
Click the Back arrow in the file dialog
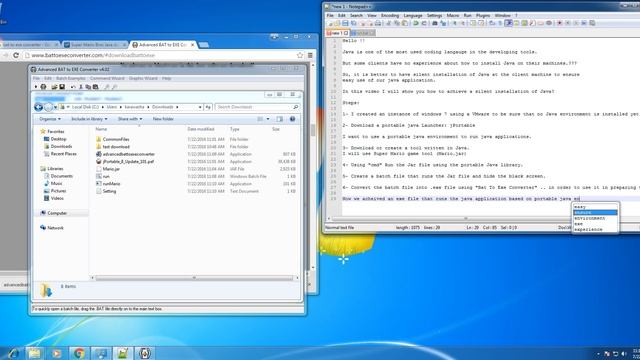[39, 107]
